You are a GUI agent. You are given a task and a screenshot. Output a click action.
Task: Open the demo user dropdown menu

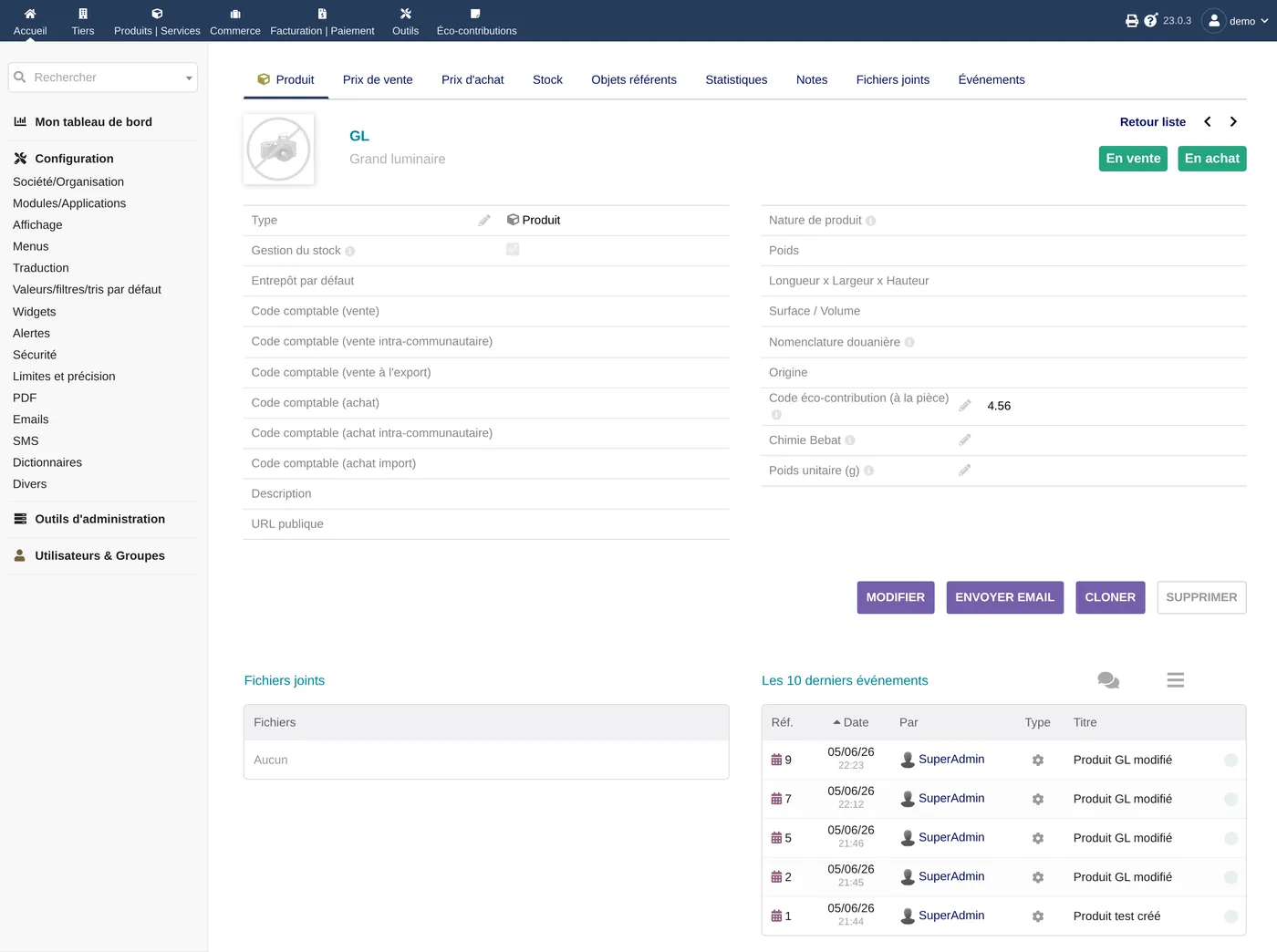(1236, 21)
